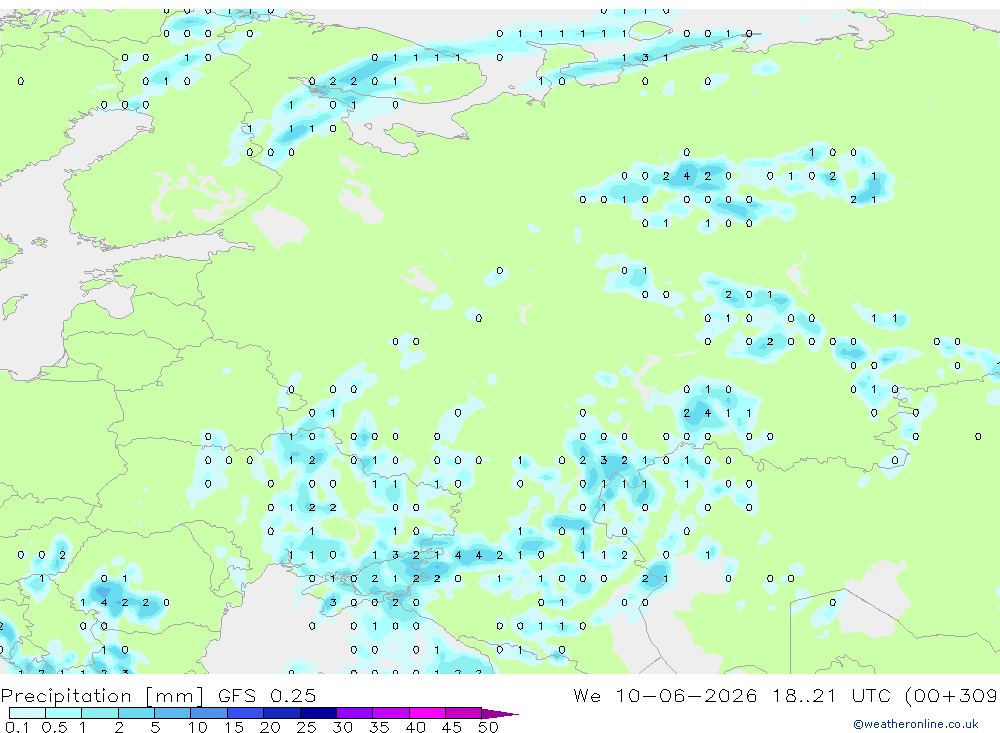Click the 25–30 mm dark navy swatch

pyautogui.click(x=318, y=713)
